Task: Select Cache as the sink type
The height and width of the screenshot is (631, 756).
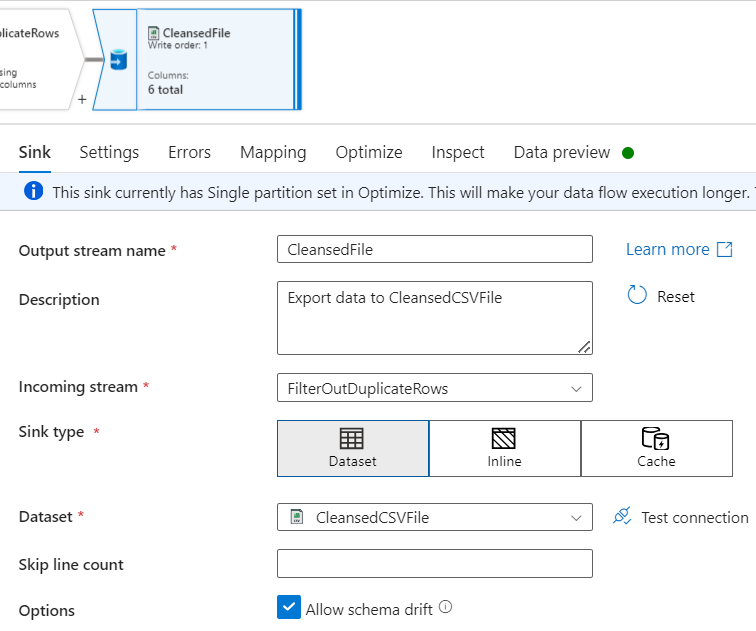Action: point(657,448)
